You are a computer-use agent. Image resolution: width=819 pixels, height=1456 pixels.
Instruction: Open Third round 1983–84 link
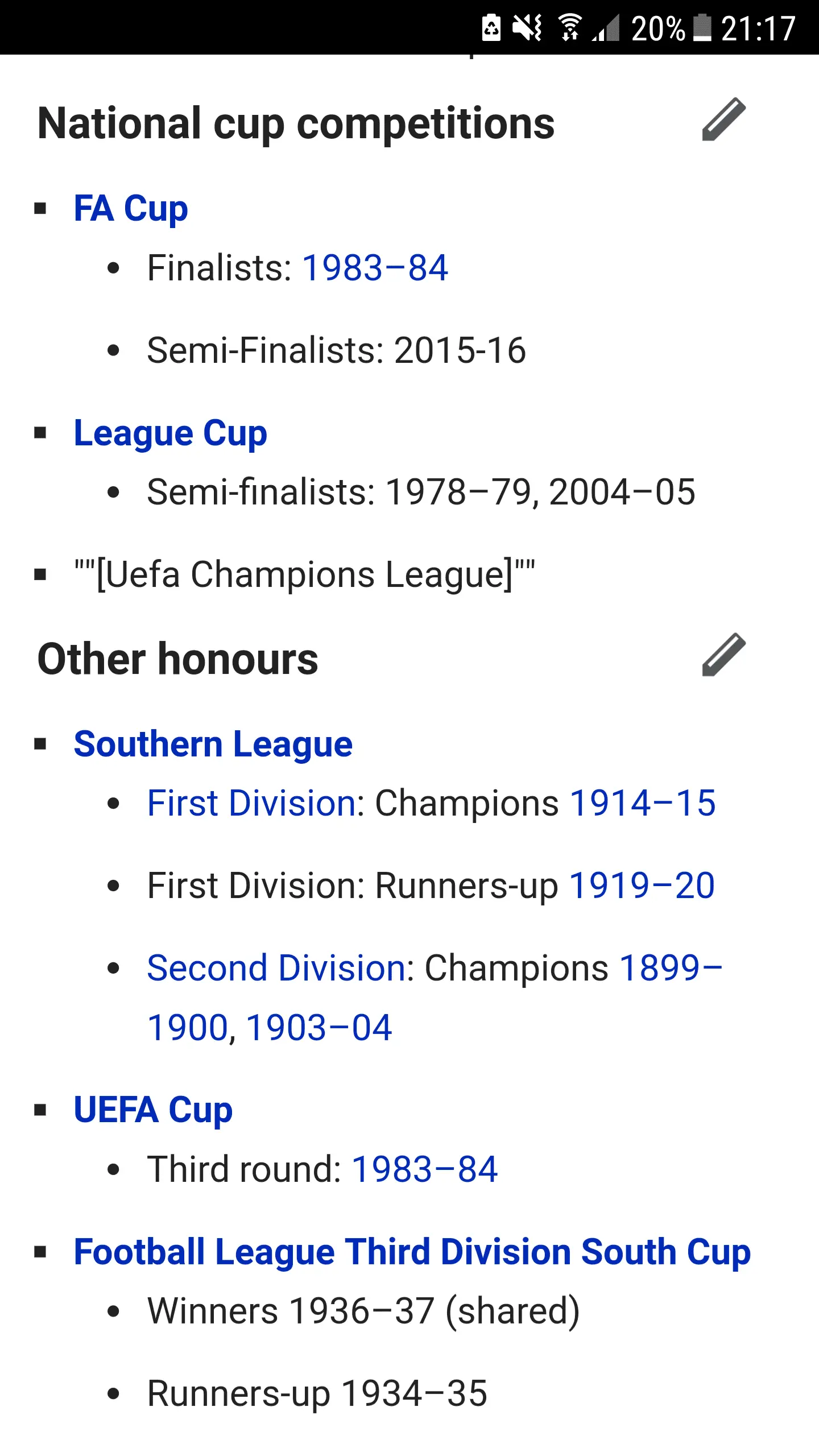tap(425, 1169)
